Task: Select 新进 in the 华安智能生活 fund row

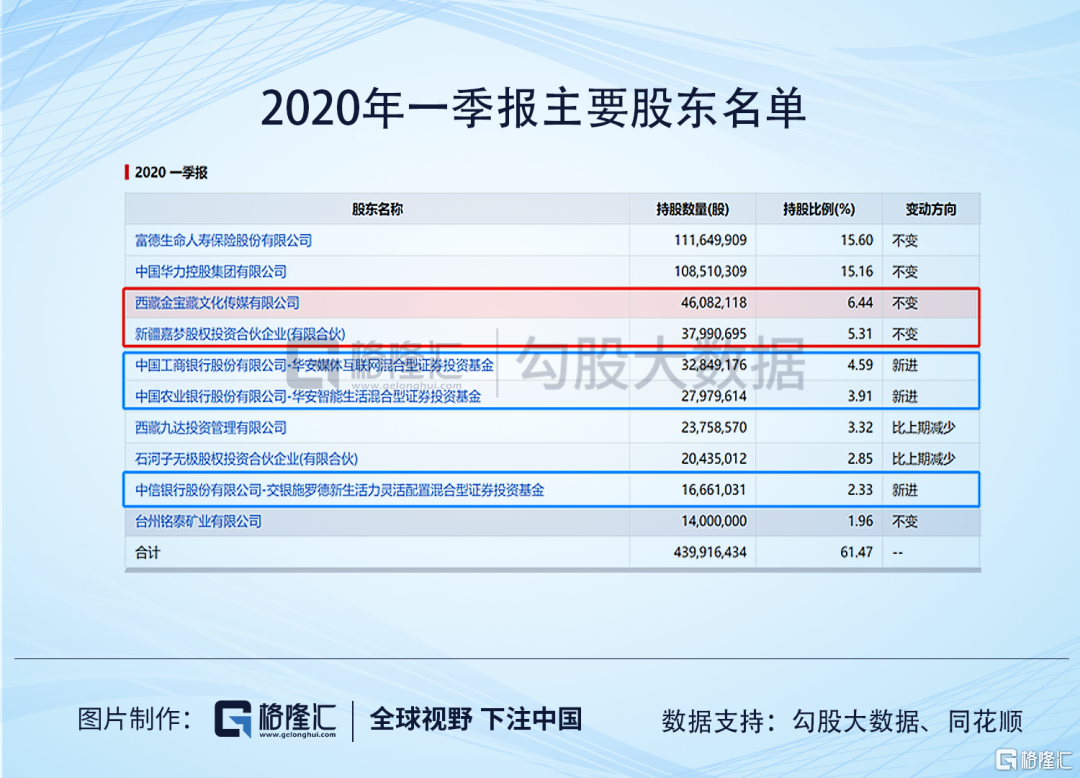Action: pos(905,397)
